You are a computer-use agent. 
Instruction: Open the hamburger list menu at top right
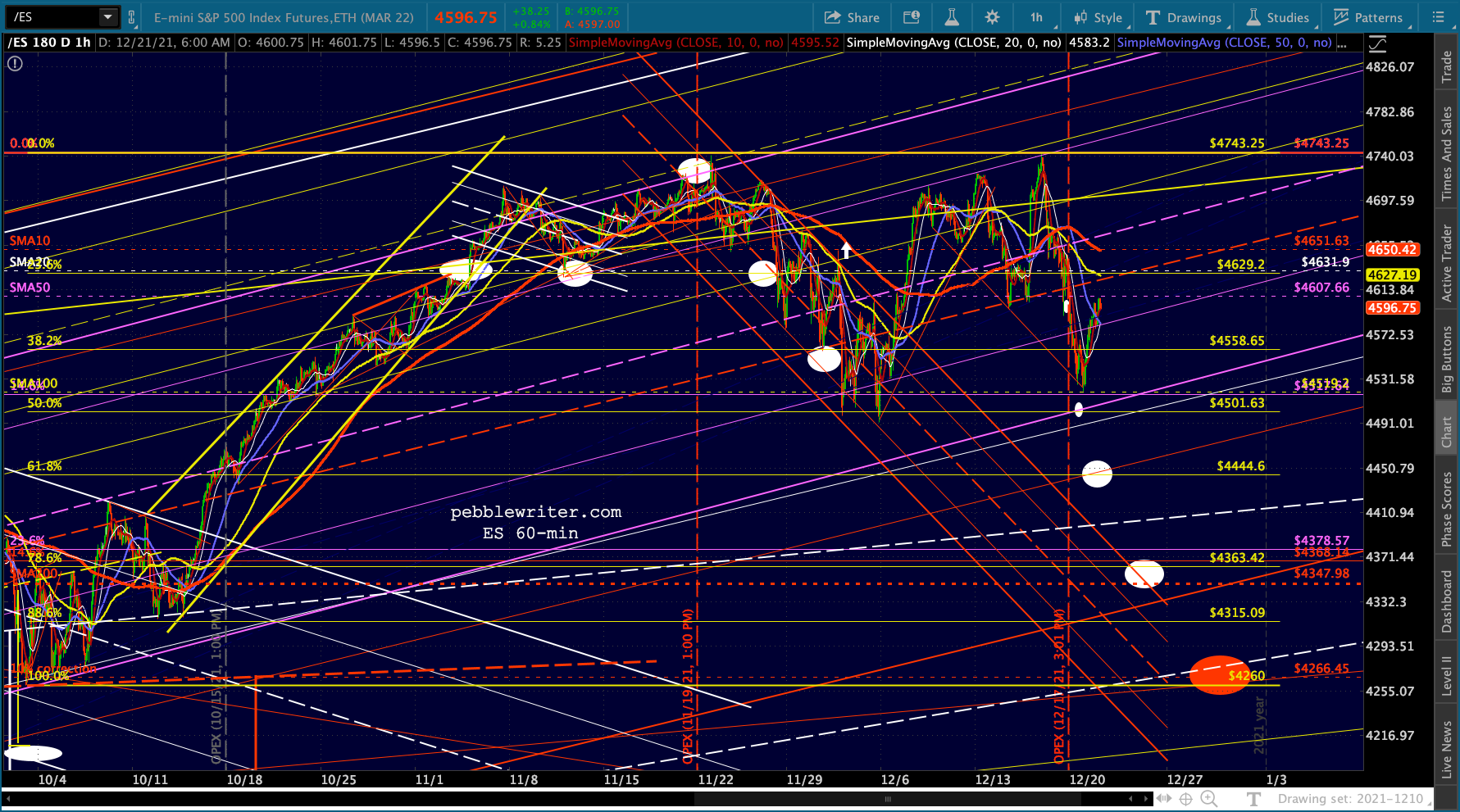click(1438, 17)
